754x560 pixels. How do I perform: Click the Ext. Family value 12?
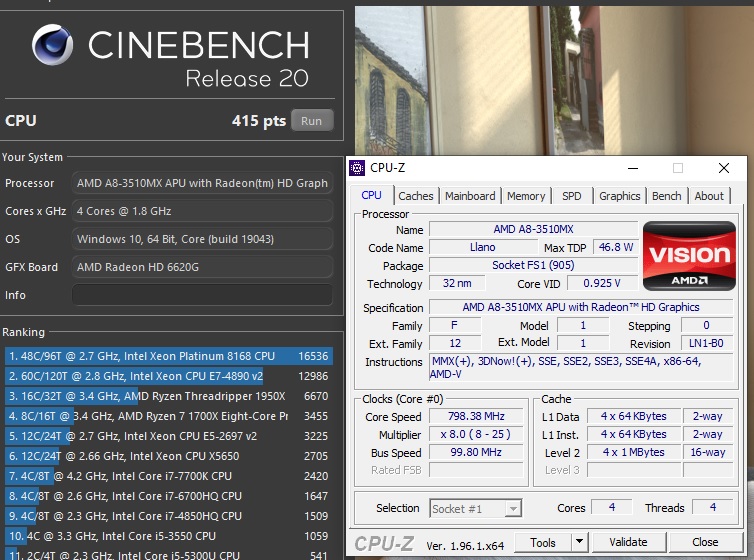(455, 343)
